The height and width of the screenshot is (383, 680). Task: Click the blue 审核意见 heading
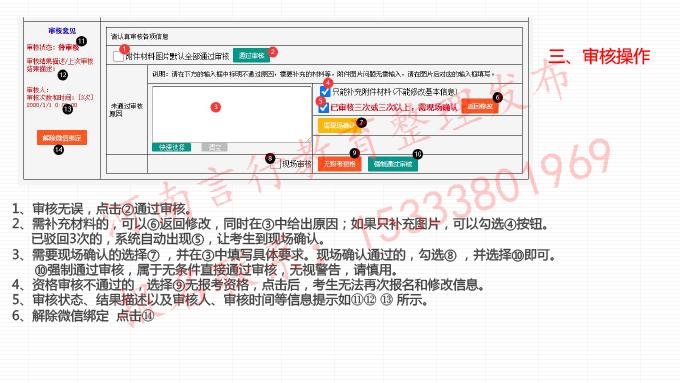click(62, 31)
